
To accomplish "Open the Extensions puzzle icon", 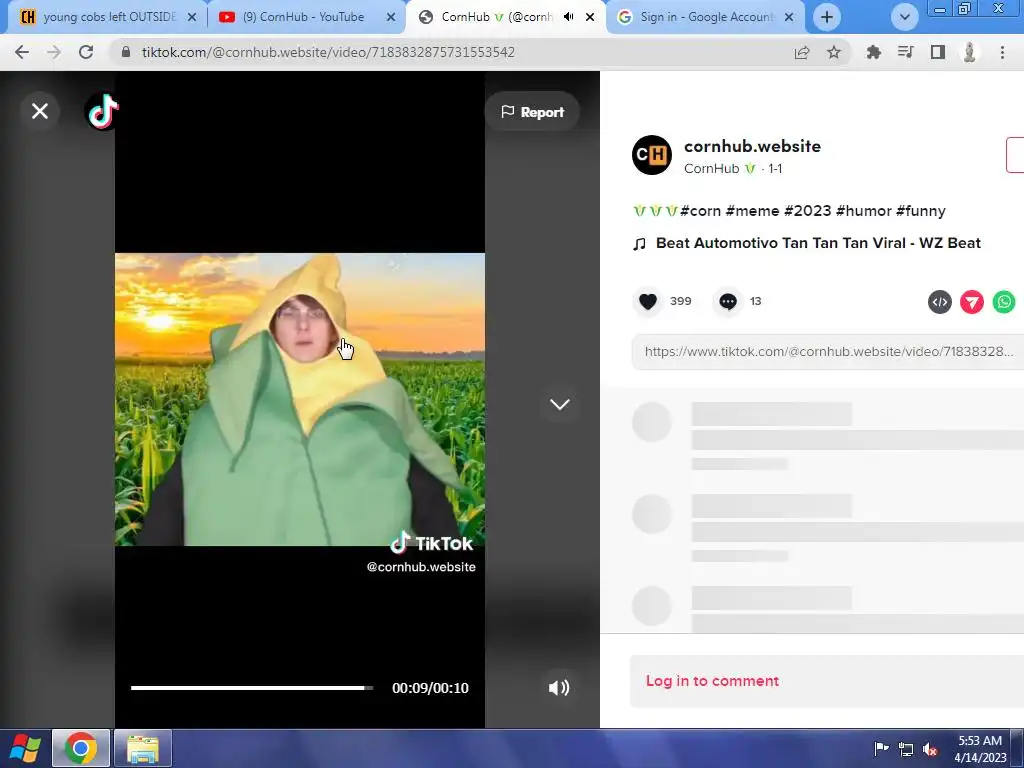I will point(873,52).
